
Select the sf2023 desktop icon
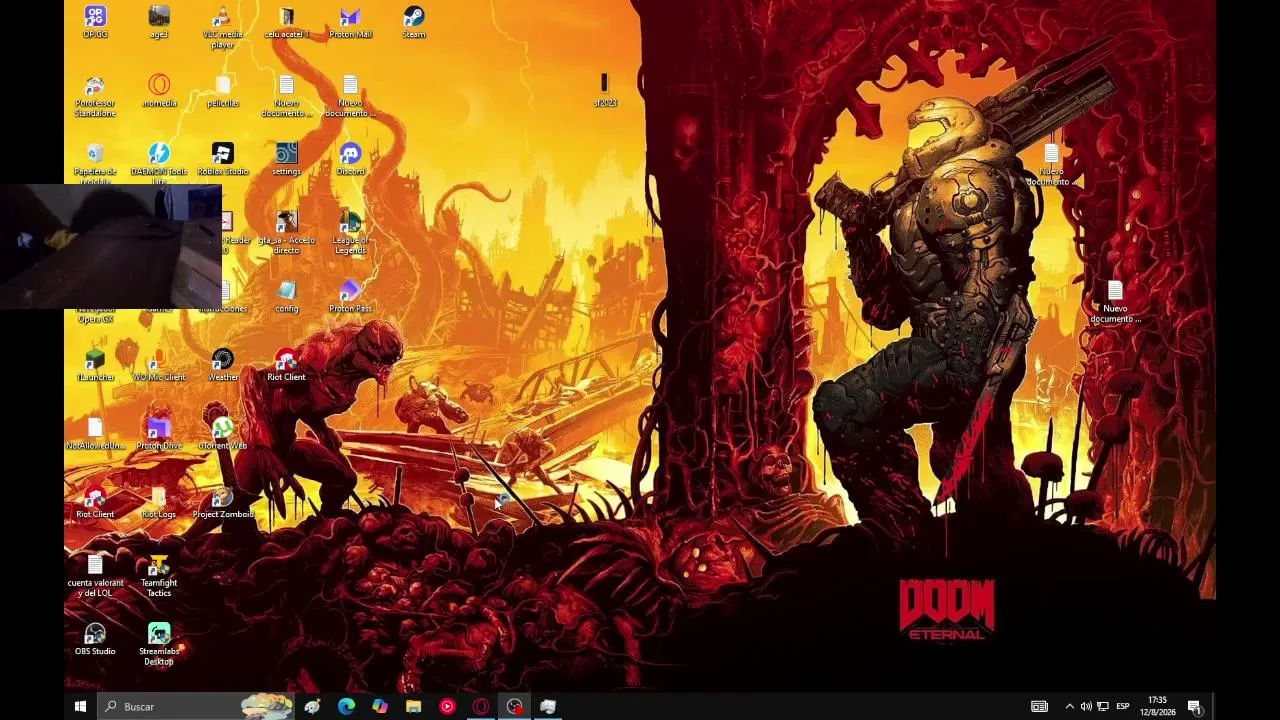pyautogui.click(x=605, y=91)
